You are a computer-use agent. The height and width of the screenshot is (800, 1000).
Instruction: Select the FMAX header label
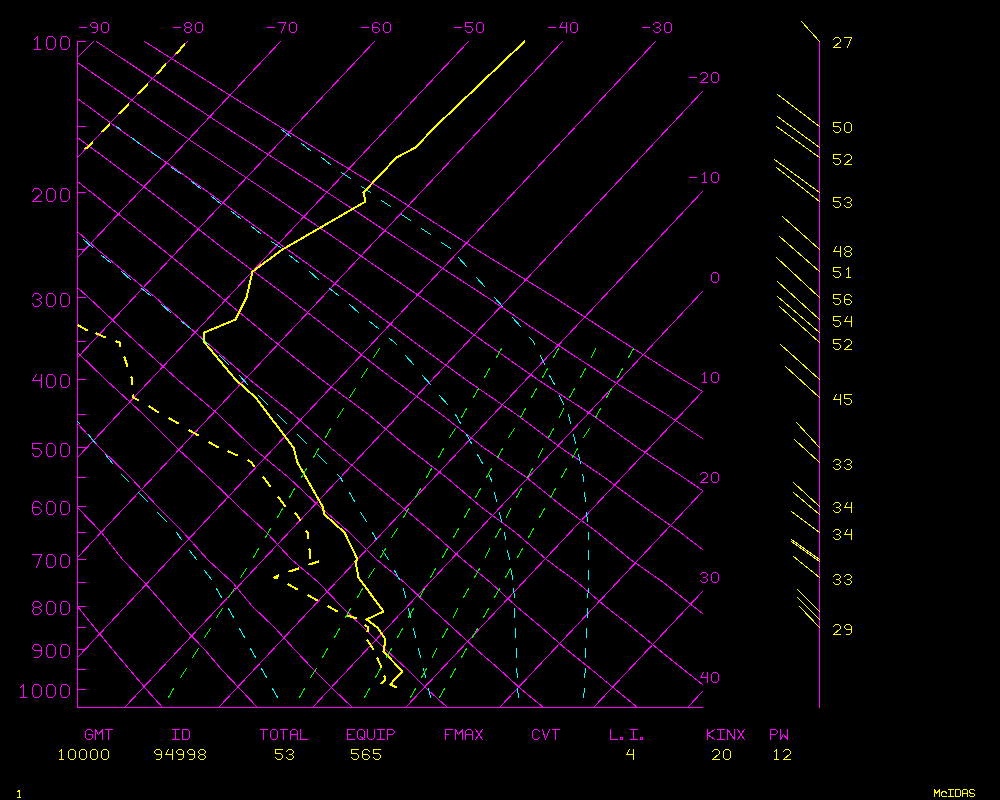click(x=463, y=735)
